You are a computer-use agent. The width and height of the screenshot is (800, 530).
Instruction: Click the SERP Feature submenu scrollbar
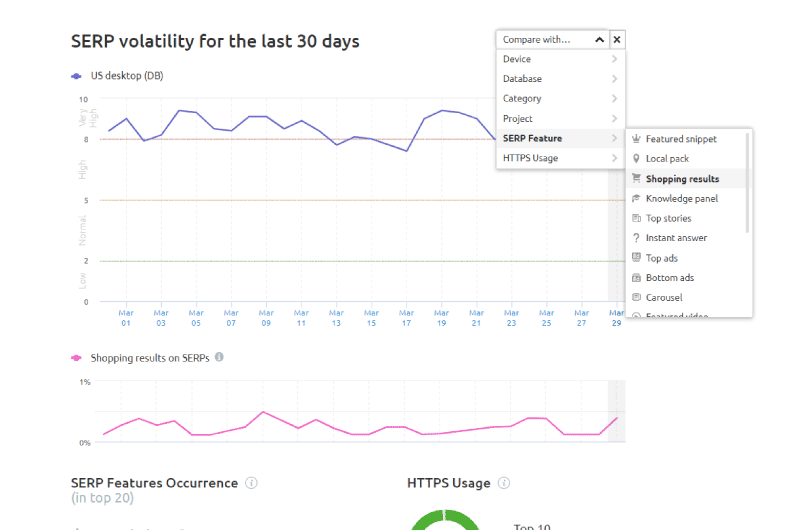pyautogui.click(x=747, y=183)
